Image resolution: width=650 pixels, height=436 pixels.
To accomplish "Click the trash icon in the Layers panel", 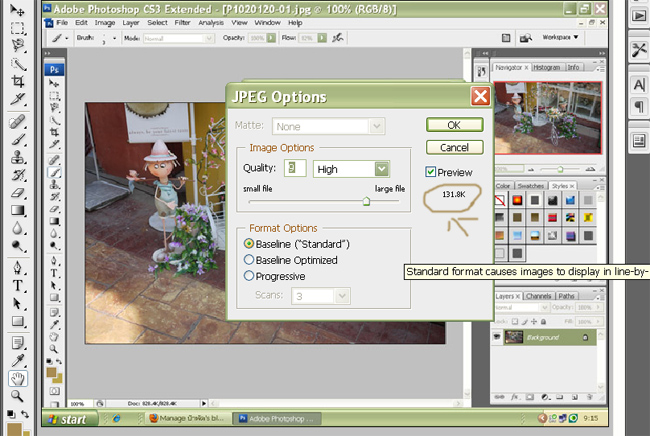I will coord(589,397).
